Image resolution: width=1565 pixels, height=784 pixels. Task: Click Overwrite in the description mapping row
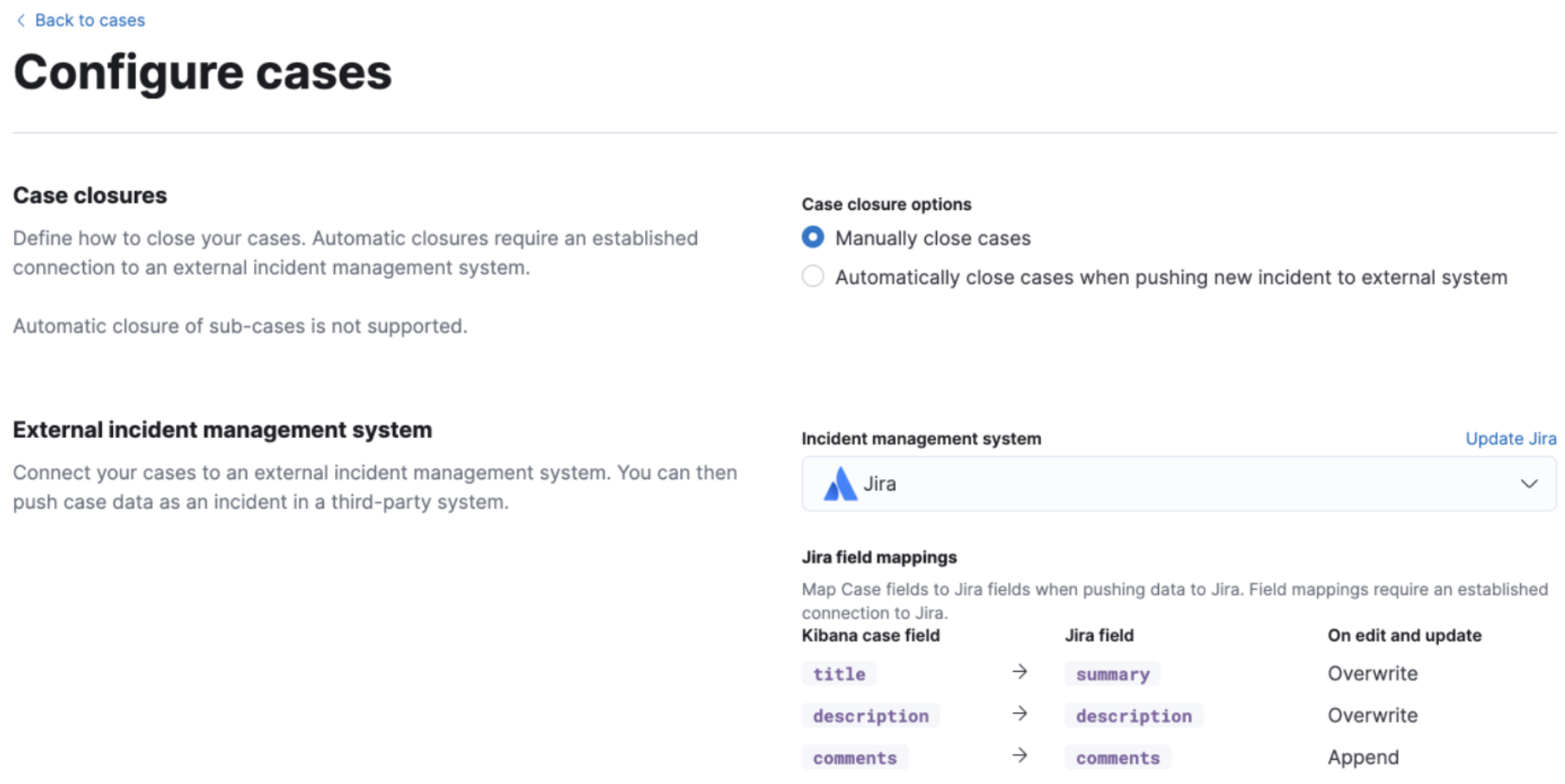pyautogui.click(x=1372, y=716)
